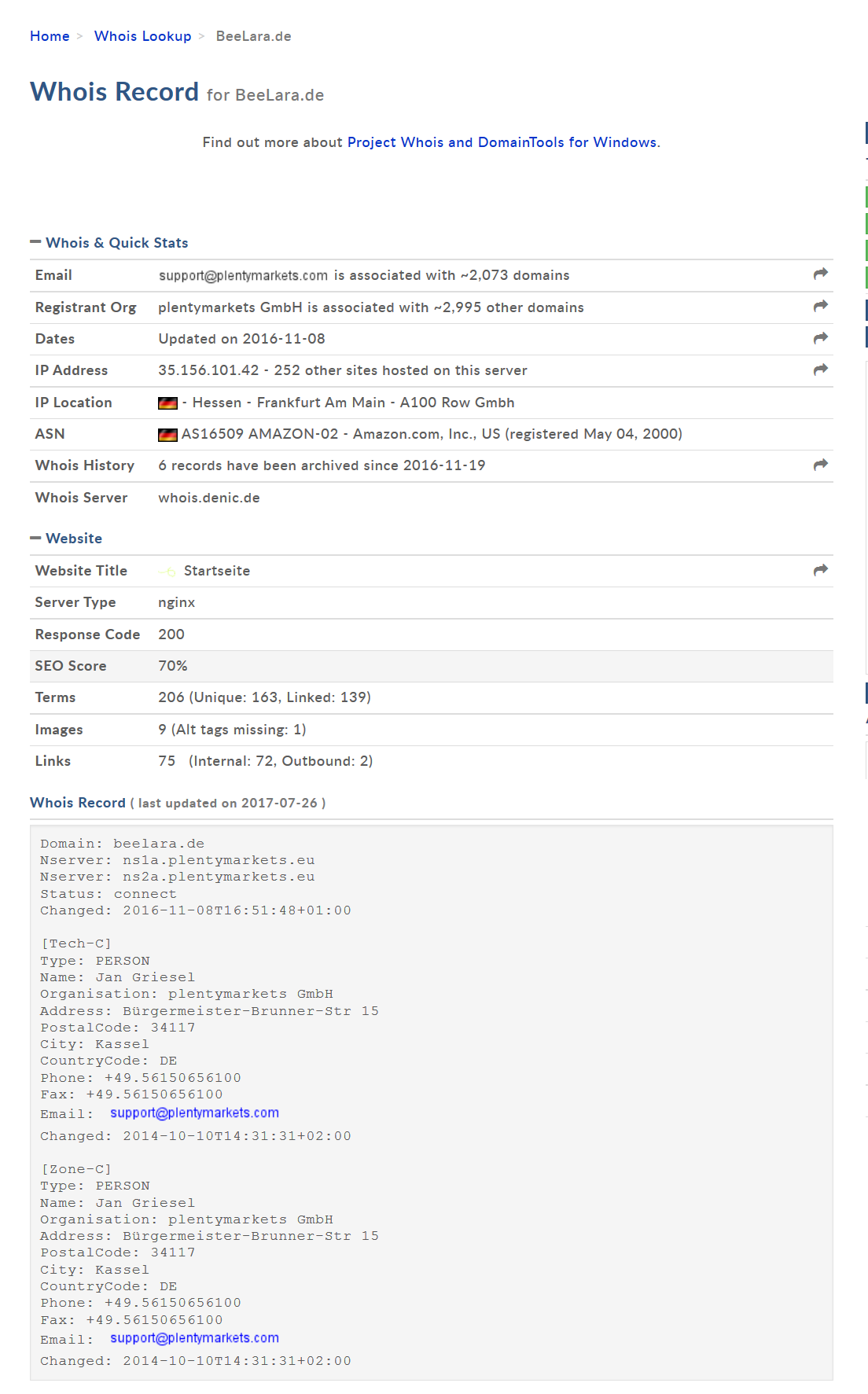
Task: Click the Tech-C support@plentymarkets.com email link
Action: [x=194, y=1113]
